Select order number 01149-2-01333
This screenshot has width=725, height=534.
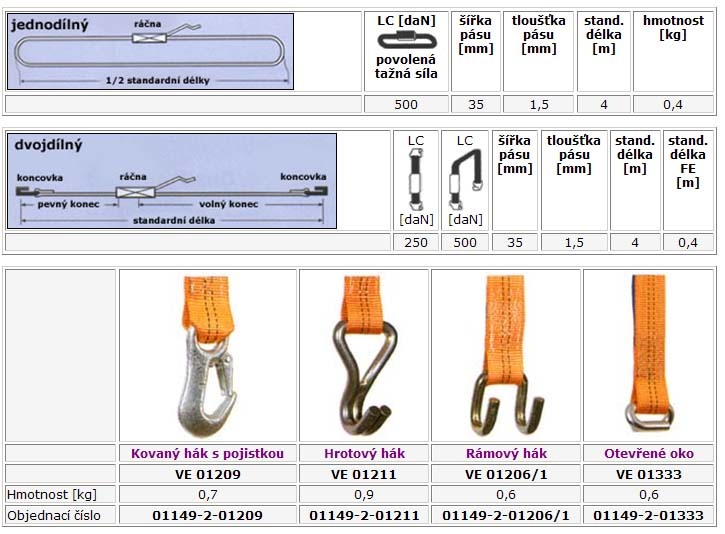649,515
